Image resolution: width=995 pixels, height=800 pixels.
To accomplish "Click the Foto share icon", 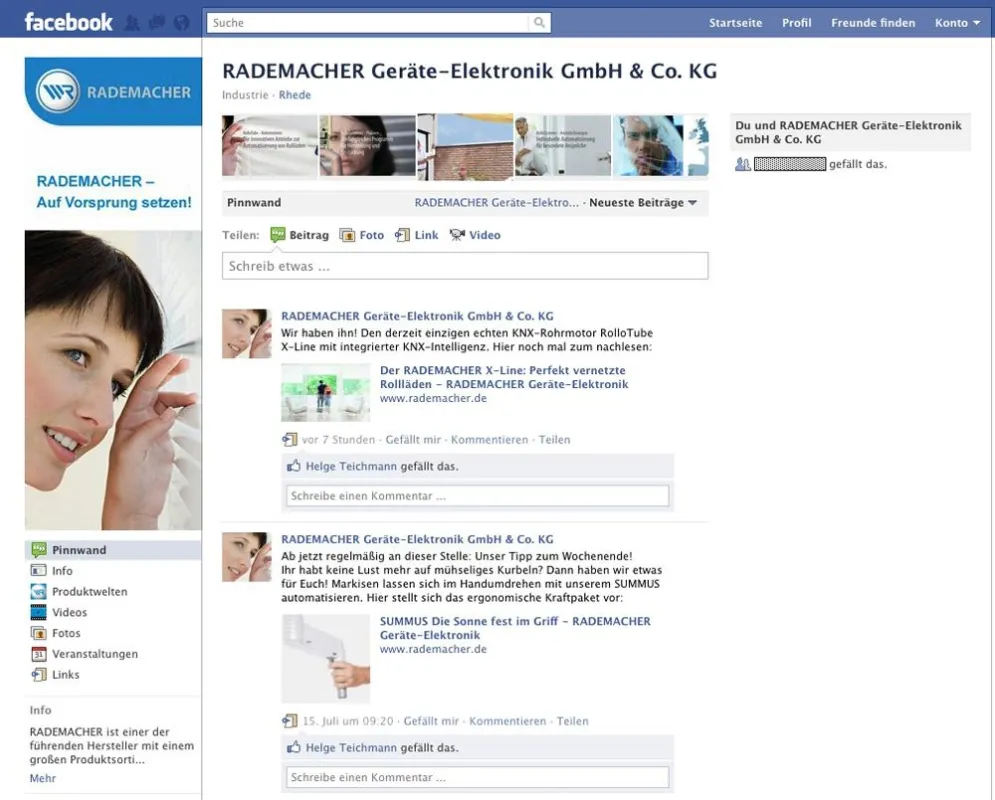I will (x=347, y=235).
